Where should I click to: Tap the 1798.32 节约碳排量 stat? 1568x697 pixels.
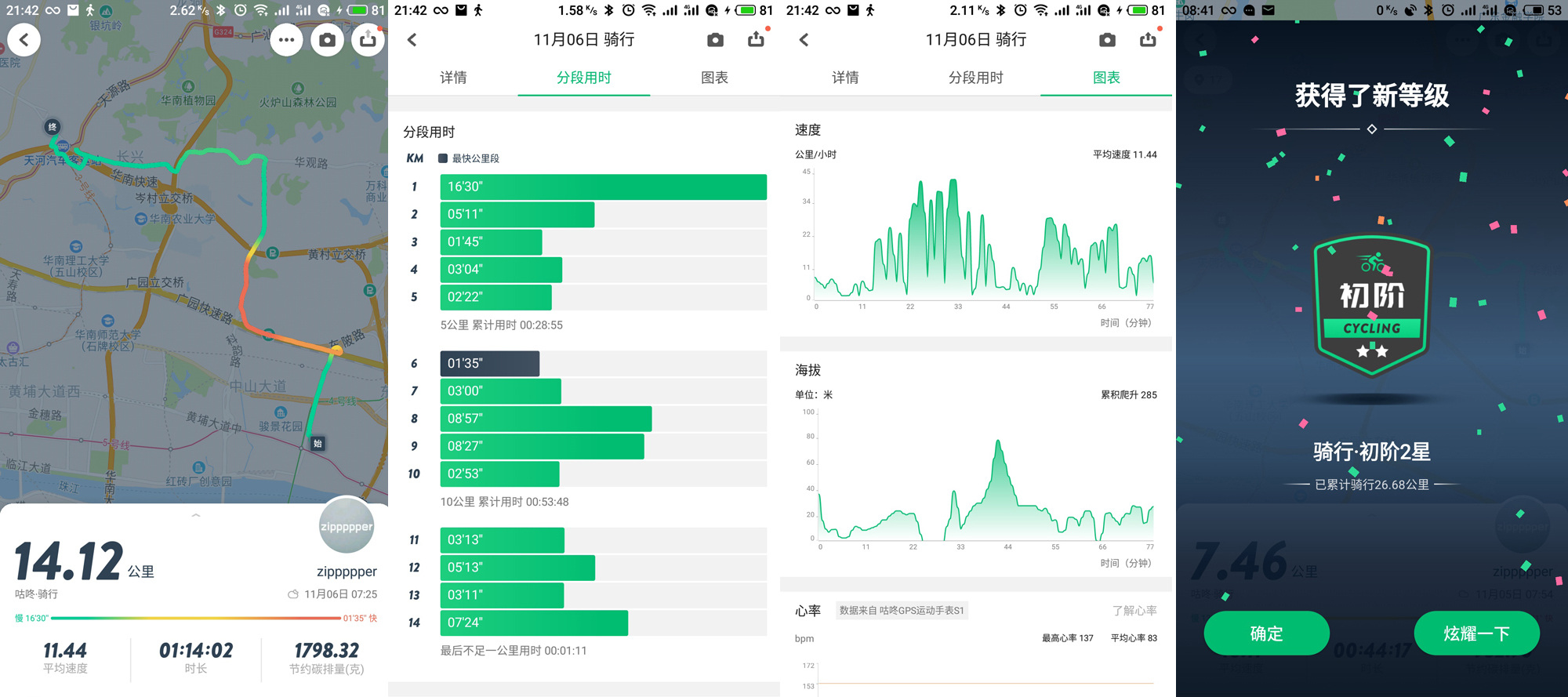326,657
